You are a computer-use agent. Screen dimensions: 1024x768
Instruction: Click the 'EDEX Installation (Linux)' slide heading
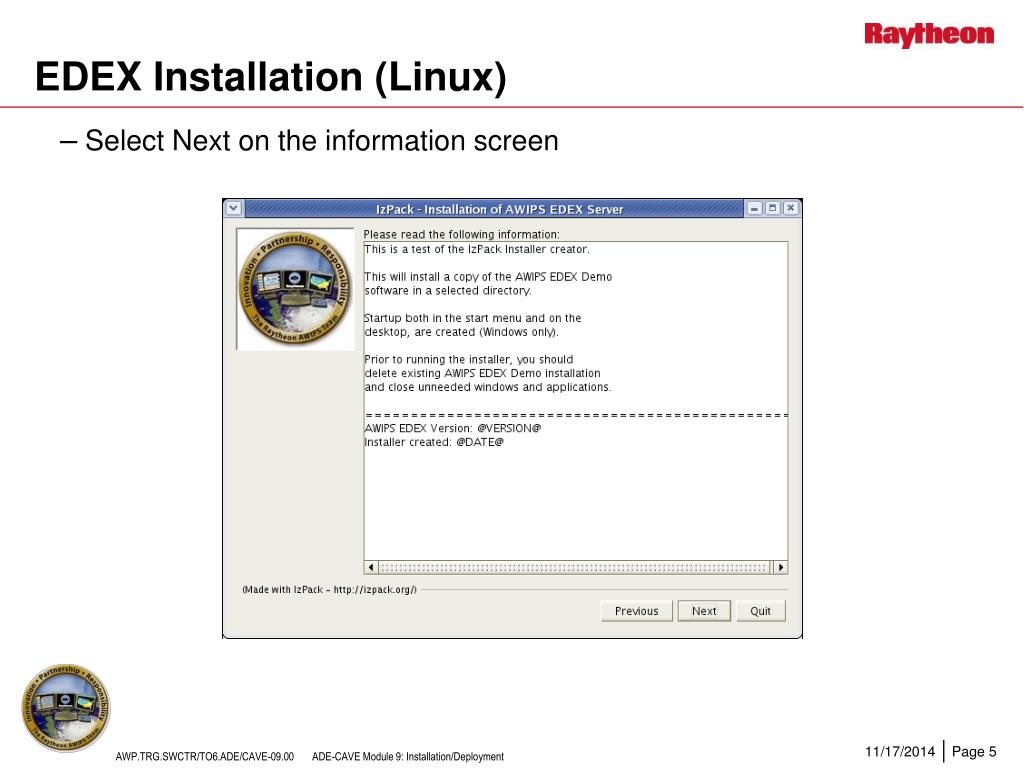[270, 76]
